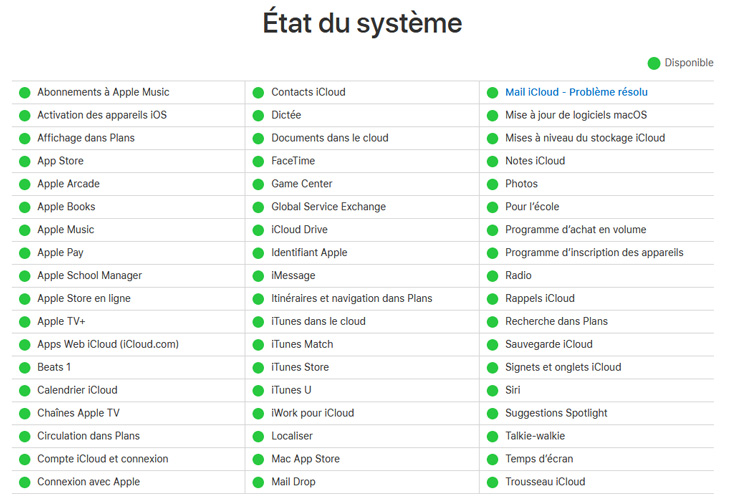Select Mise à jour de logiciels macOS
The image size is (730, 500).
click(576, 115)
